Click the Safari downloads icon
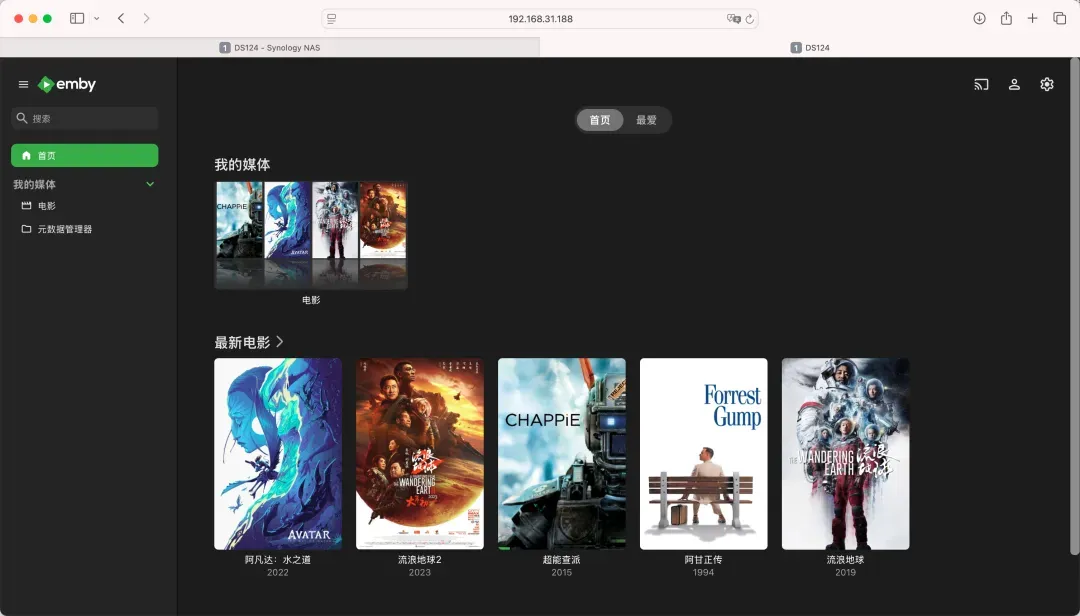The height and width of the screenshot is (616, 1080). [979, 19]
